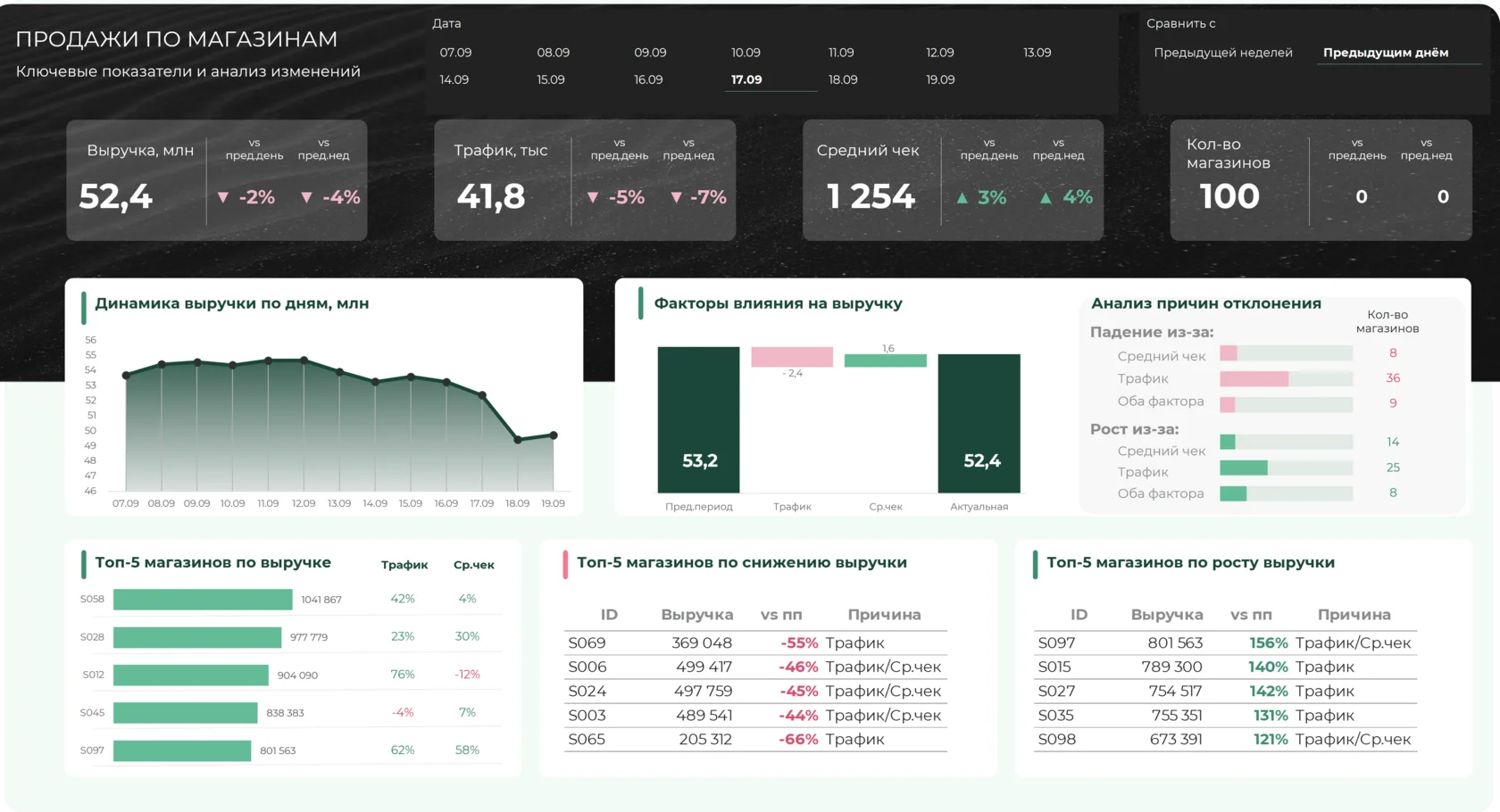Choose the selected date 17.09 in Дата filter

click(746, 79)
